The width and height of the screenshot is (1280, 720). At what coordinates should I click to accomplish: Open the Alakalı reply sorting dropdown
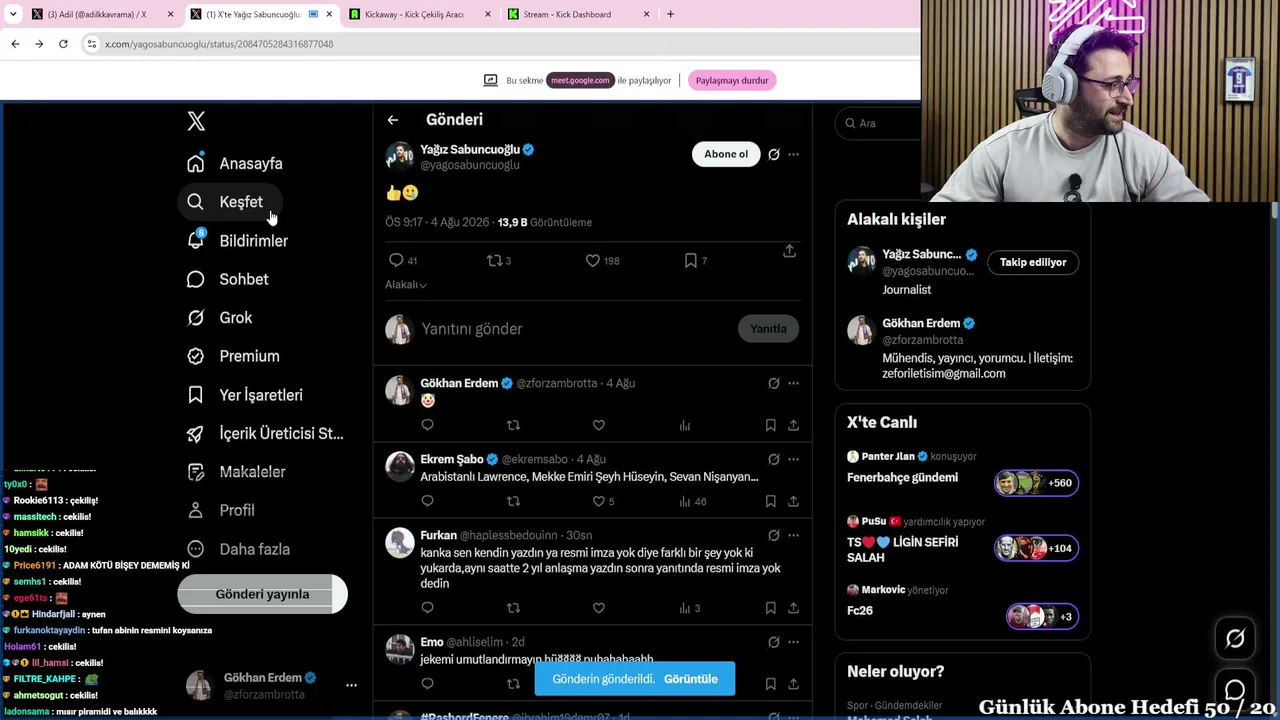point(406,285)
